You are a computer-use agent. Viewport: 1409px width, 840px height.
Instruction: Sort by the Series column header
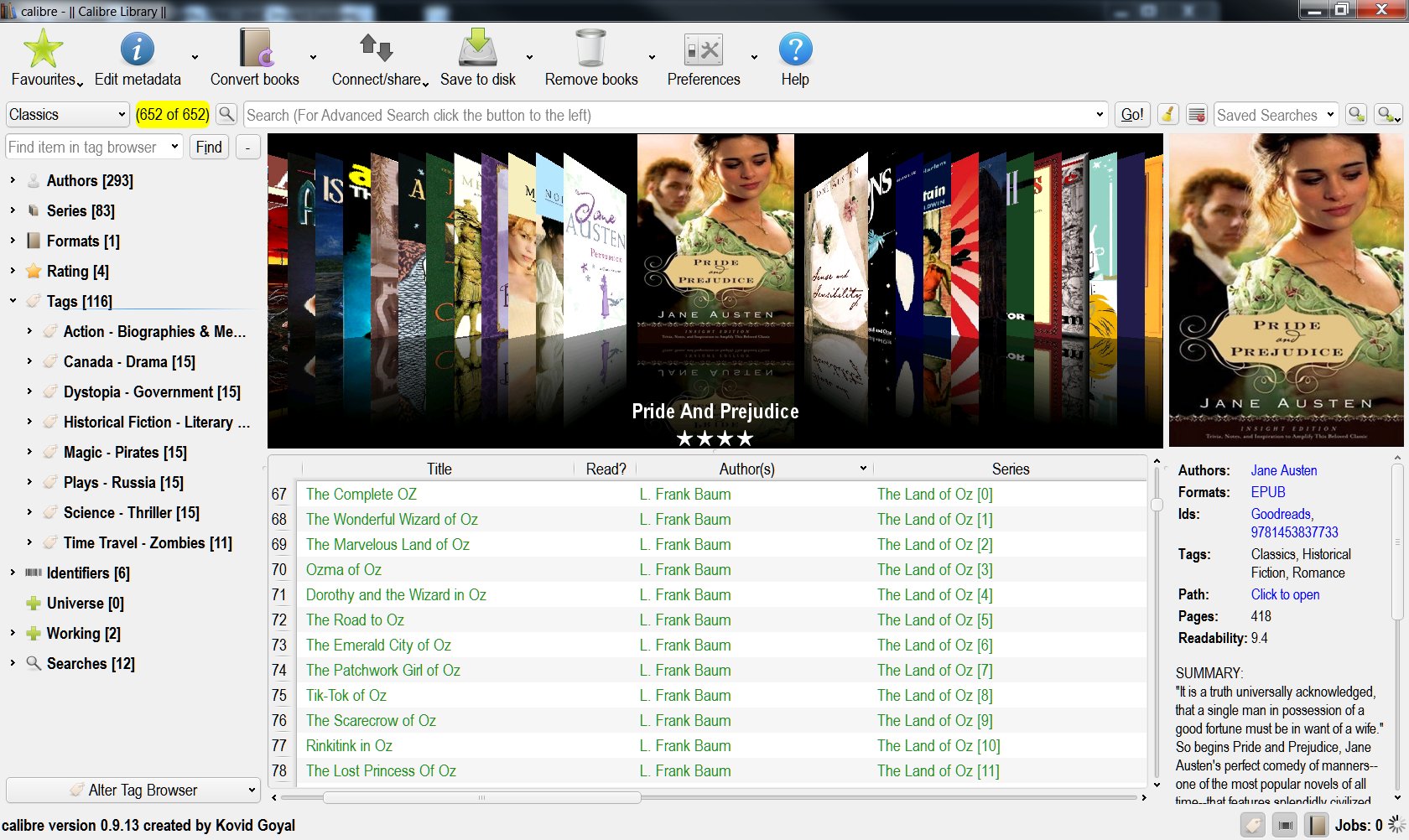tap(1011, 469)
